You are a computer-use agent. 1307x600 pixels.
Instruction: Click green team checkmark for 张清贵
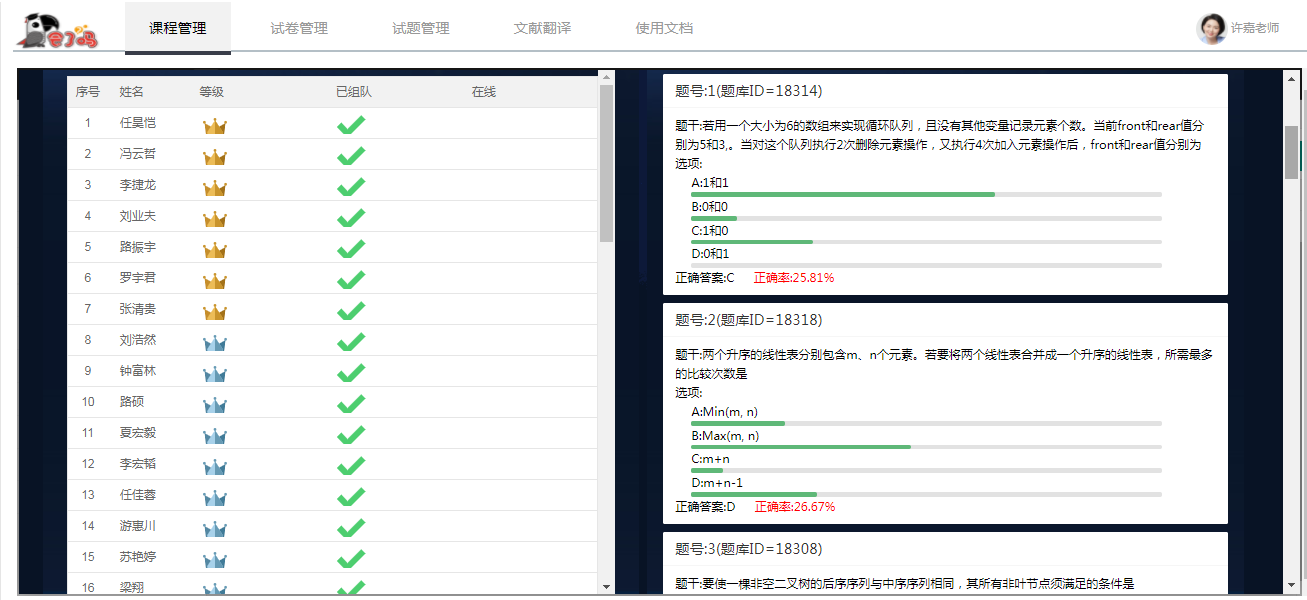350,311
